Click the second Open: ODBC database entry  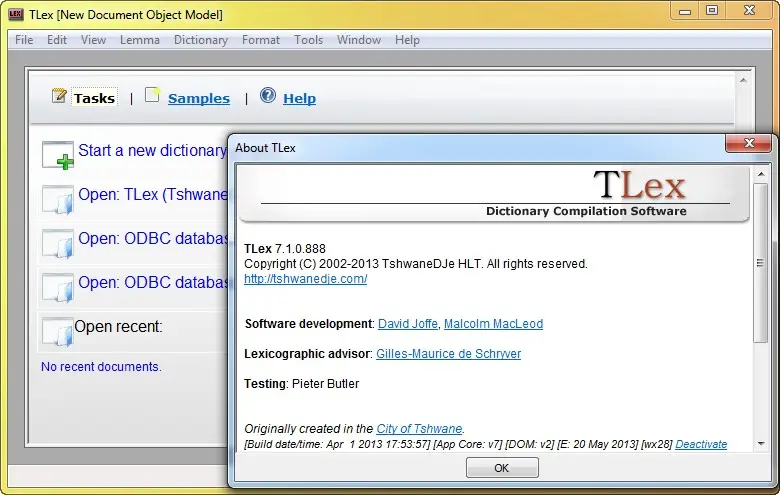(x=153, y=283)
